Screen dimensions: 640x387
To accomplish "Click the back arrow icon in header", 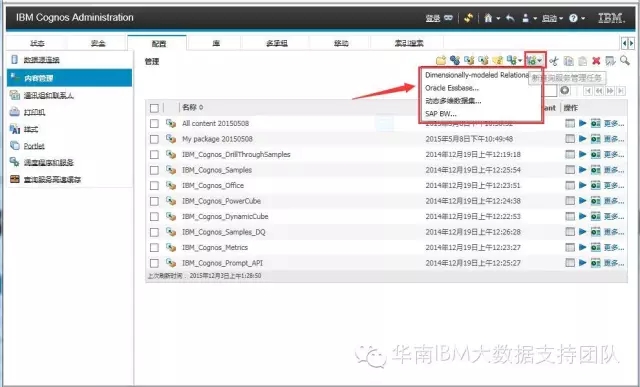I will [x=510, y=18].
